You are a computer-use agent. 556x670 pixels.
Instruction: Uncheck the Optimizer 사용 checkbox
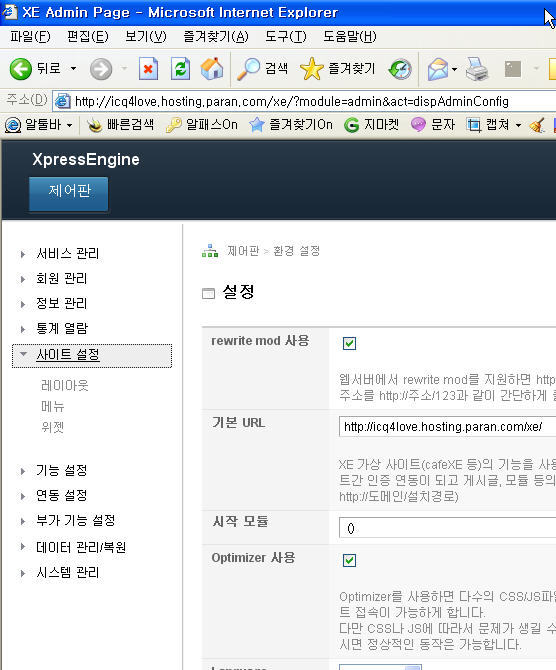tap(350, 560)
